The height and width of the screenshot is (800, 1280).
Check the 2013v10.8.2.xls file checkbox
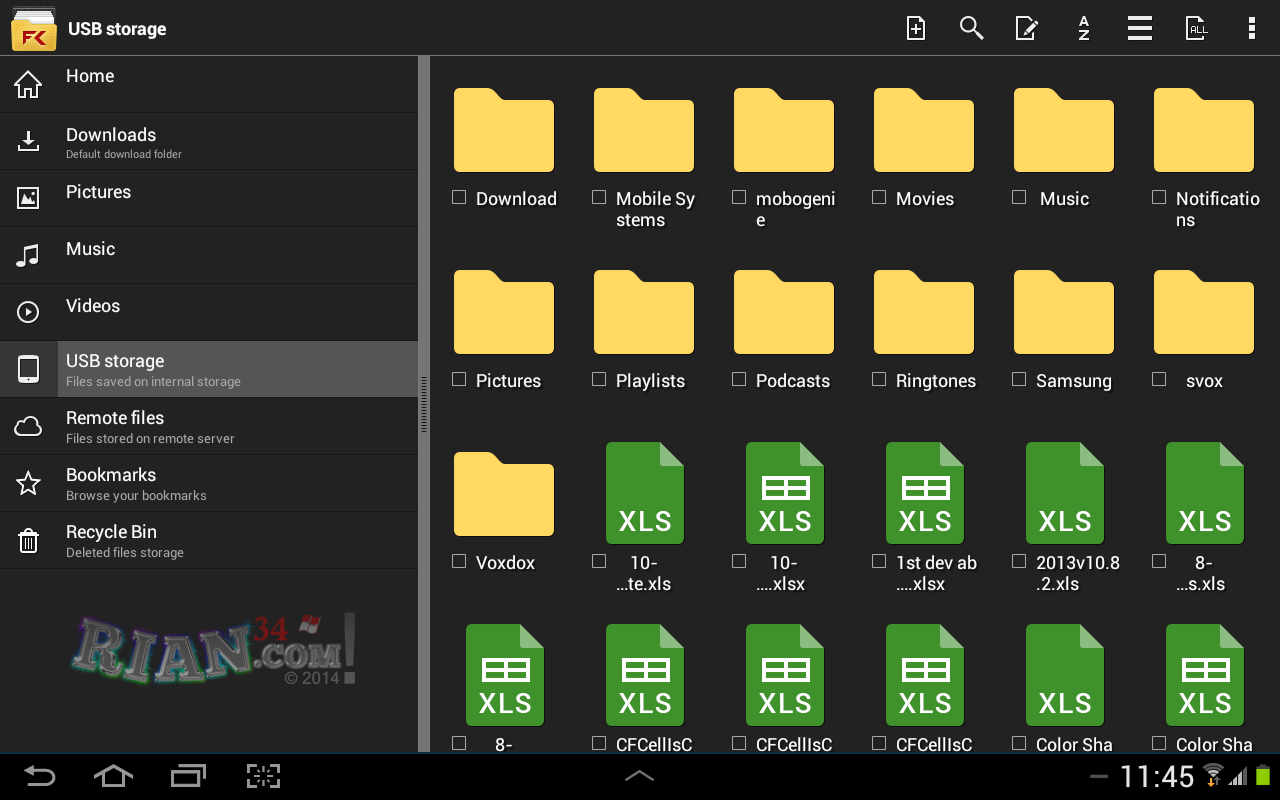pyautogui.click(x=1019, y=562)
